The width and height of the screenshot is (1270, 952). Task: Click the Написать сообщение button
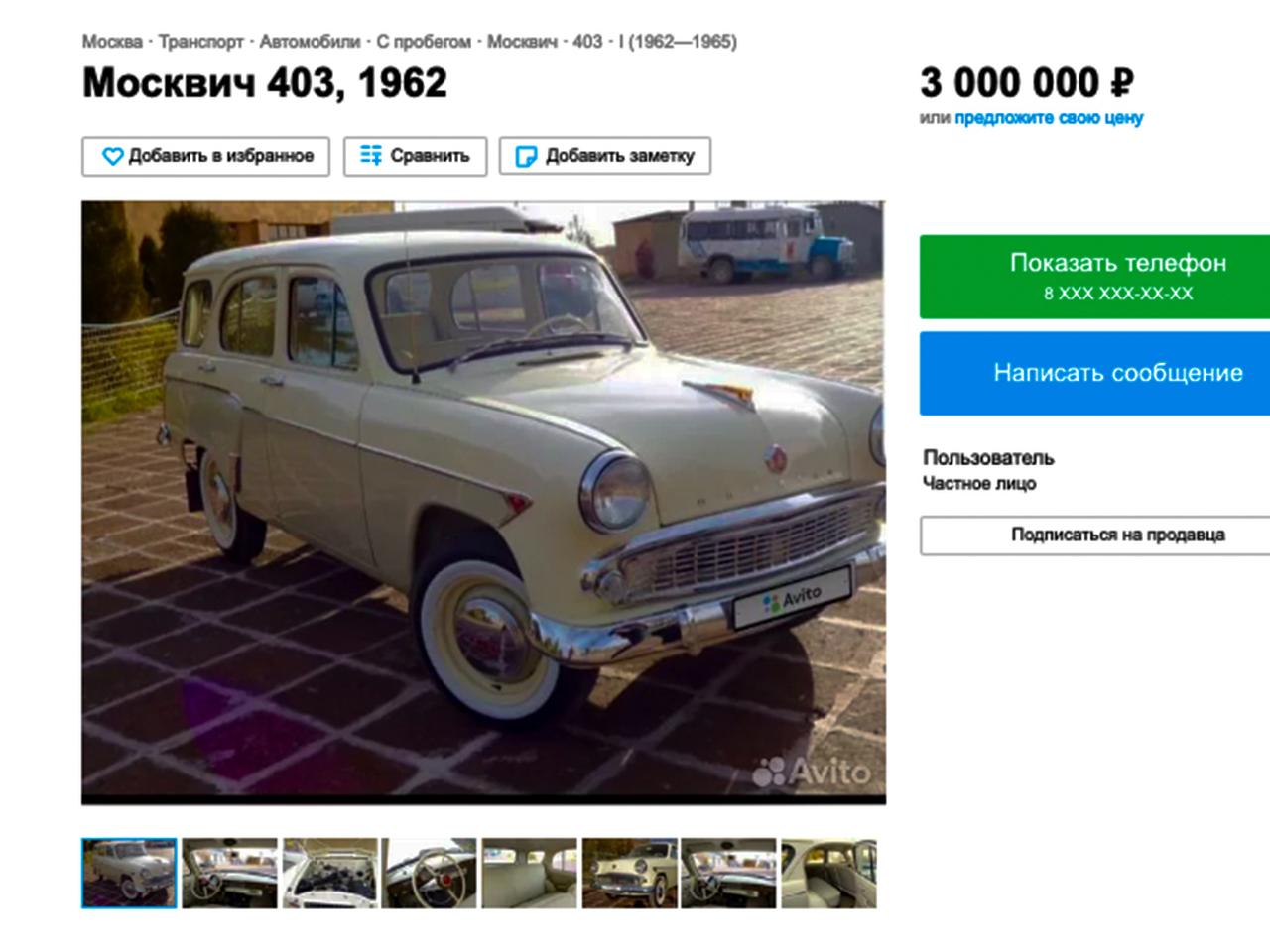[1095, 373]
